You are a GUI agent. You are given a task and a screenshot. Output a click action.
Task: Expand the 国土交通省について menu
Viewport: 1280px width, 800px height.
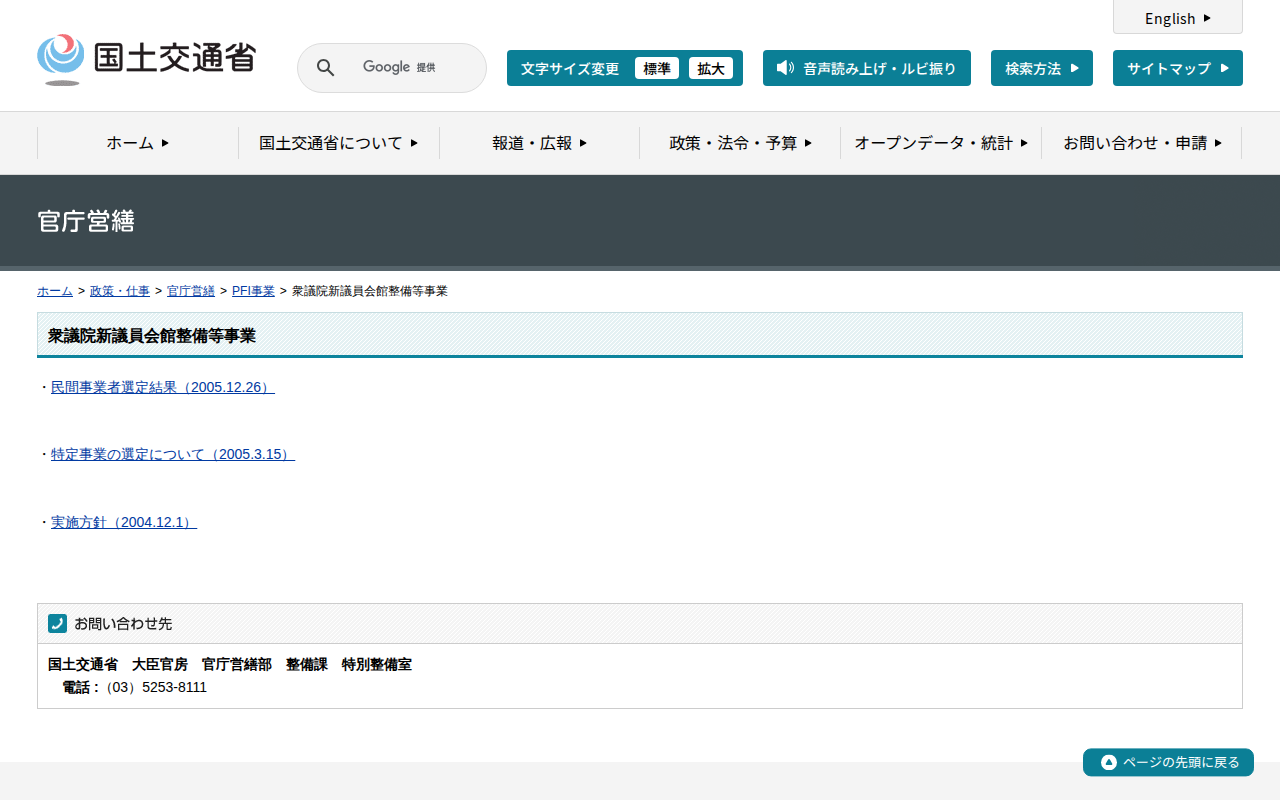coord(338,143)
